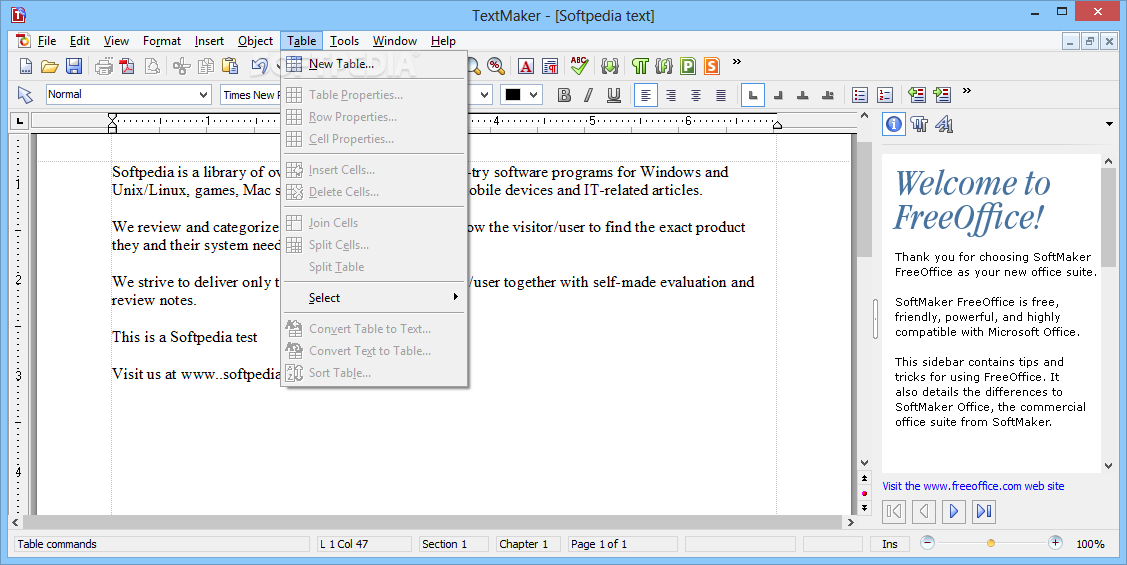The image size is (1127, 565).
Task: Jump to the last sidebar tip
Action: (x=984, y=511)
